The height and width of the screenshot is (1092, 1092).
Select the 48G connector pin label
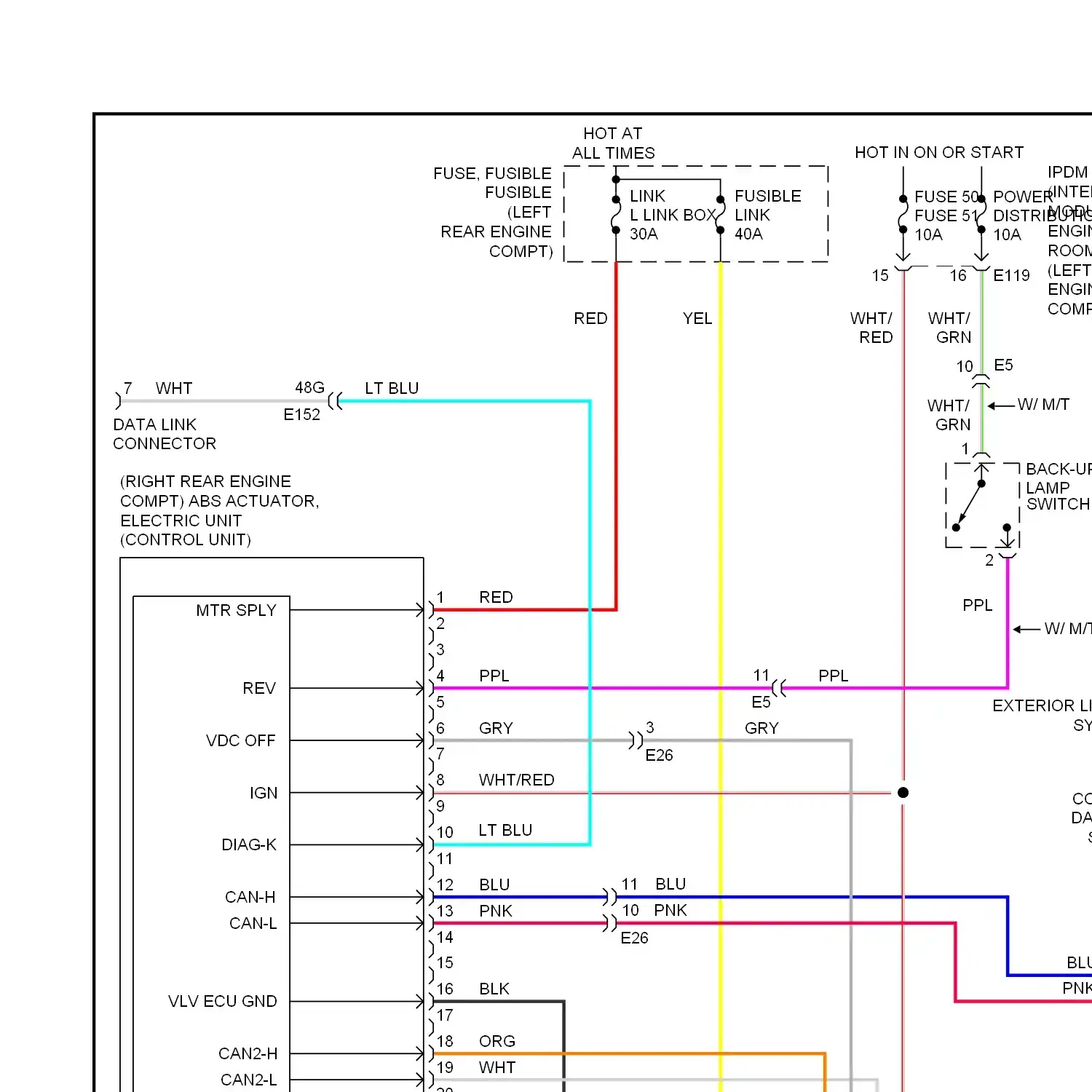click(309, 387)
